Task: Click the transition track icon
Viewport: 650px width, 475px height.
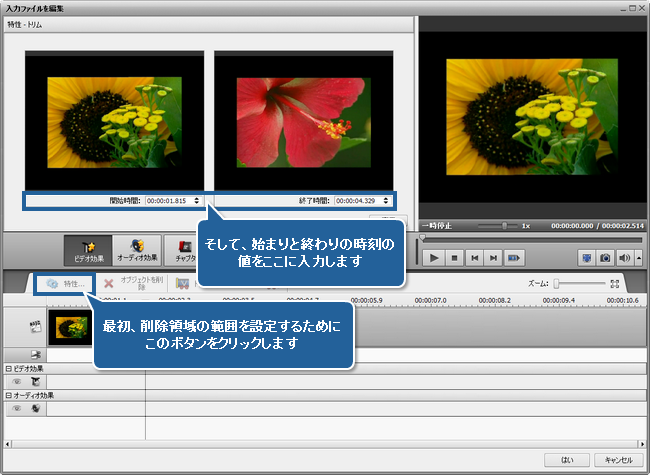Action: point(36,355)
